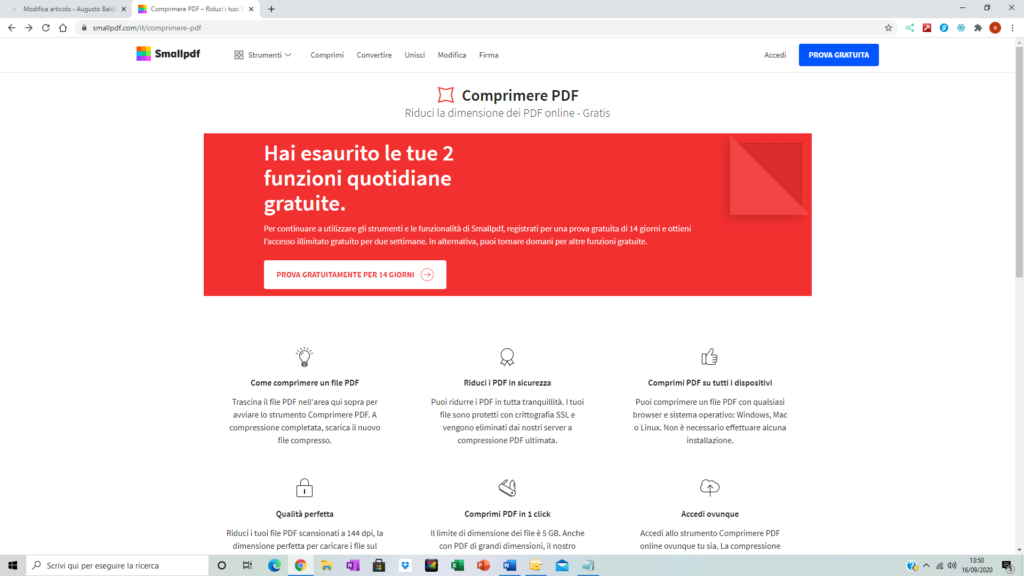The width and height of the screenshot is (1024, 576).
Task: Open the Modifica menu item
Action: pos(452,55)
